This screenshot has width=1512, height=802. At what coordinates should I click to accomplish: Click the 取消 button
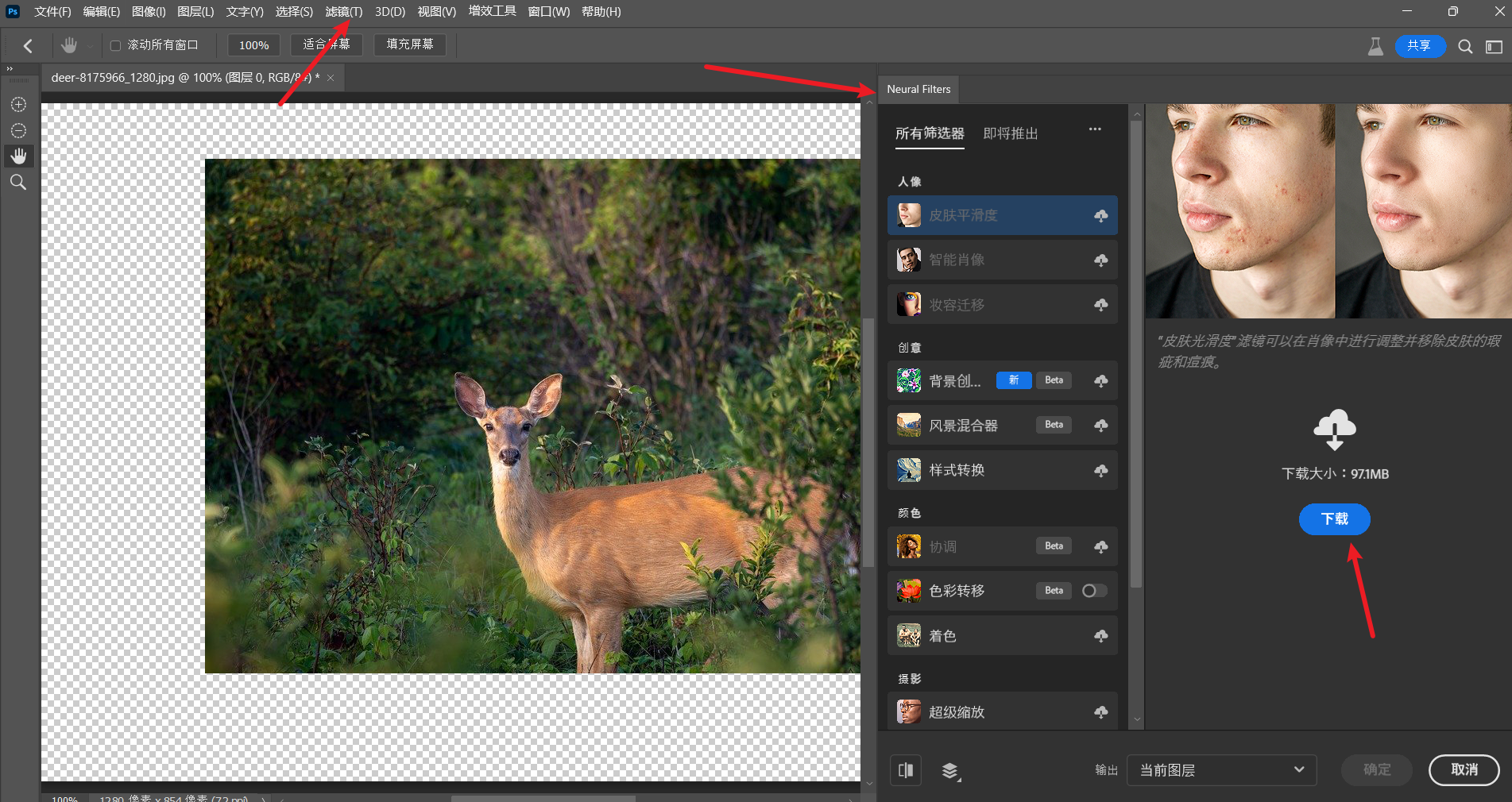coord(1464,769)
